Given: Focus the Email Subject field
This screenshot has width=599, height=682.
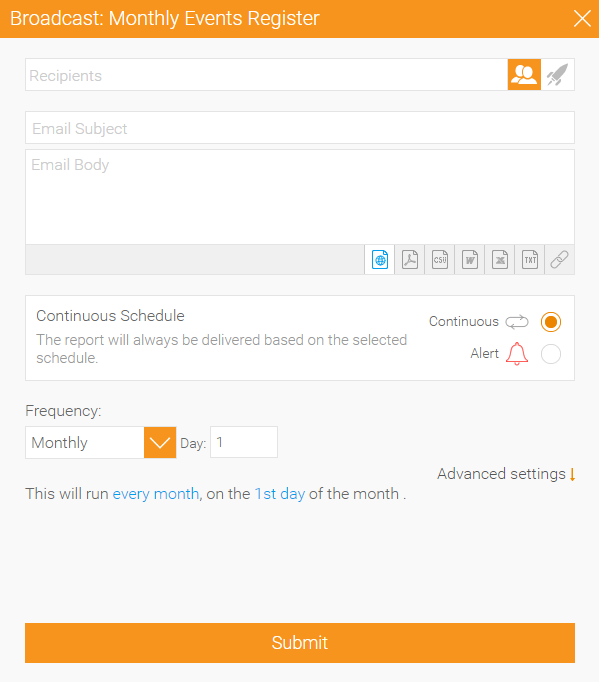Looking at the screenshot, I should tap(300, 128).
